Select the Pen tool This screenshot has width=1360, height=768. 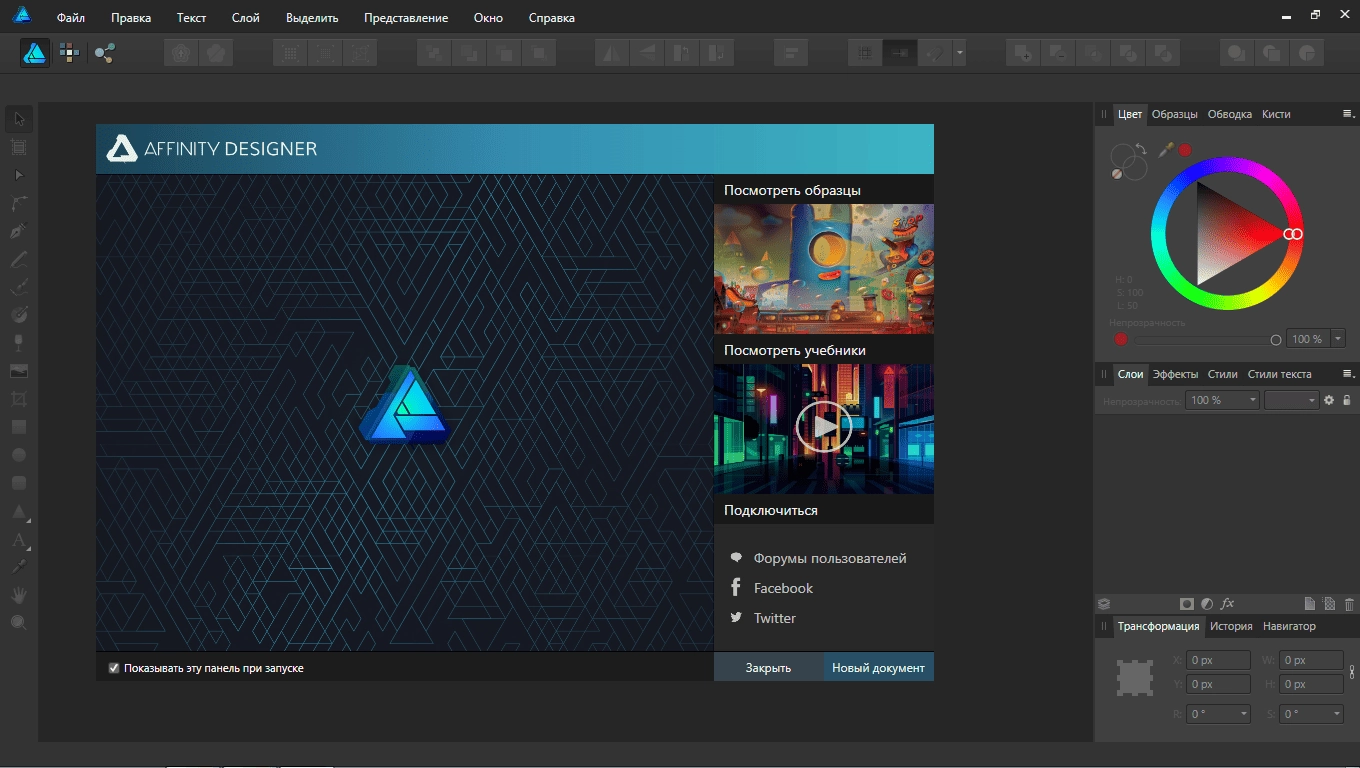tap(19, 231)
